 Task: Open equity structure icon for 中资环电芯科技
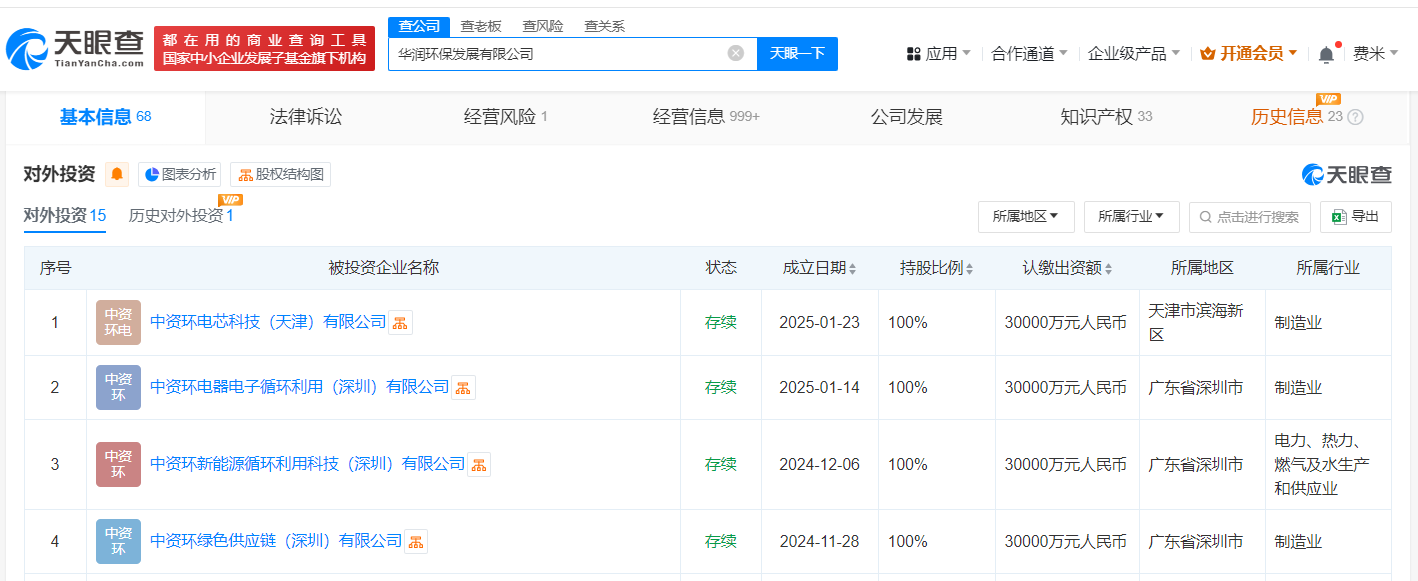pos(400,323)
